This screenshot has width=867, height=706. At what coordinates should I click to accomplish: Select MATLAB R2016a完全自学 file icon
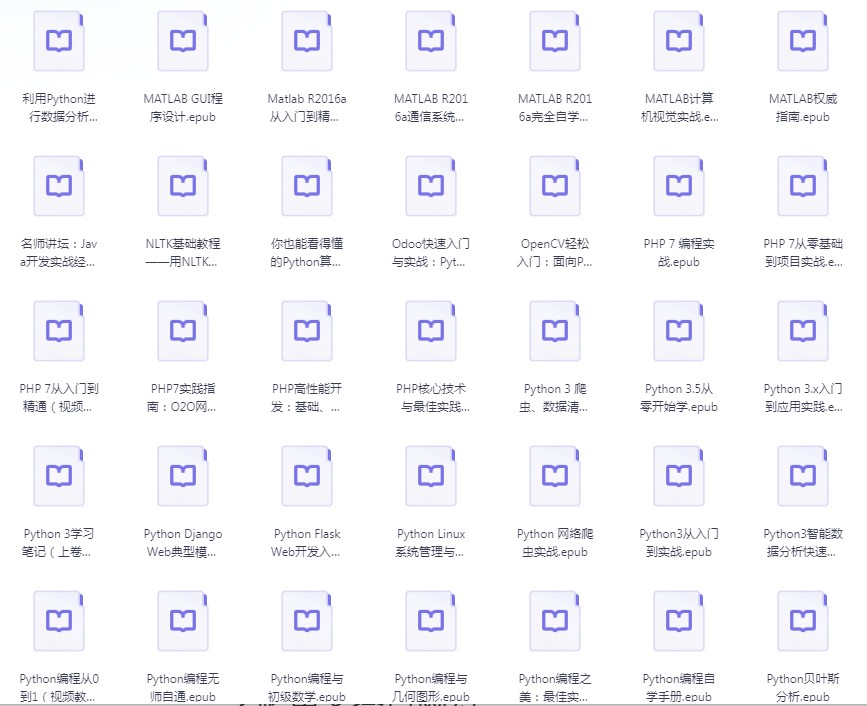(555, 41)
